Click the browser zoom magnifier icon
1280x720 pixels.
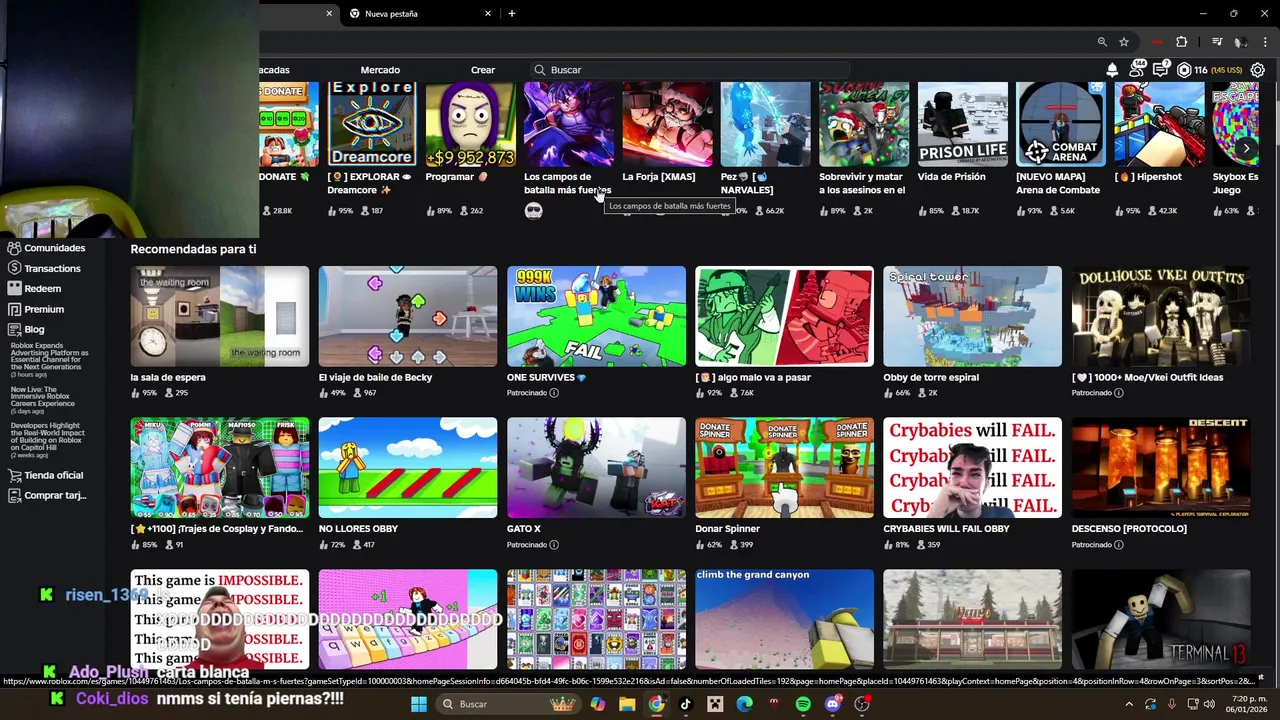(1102, 42)
